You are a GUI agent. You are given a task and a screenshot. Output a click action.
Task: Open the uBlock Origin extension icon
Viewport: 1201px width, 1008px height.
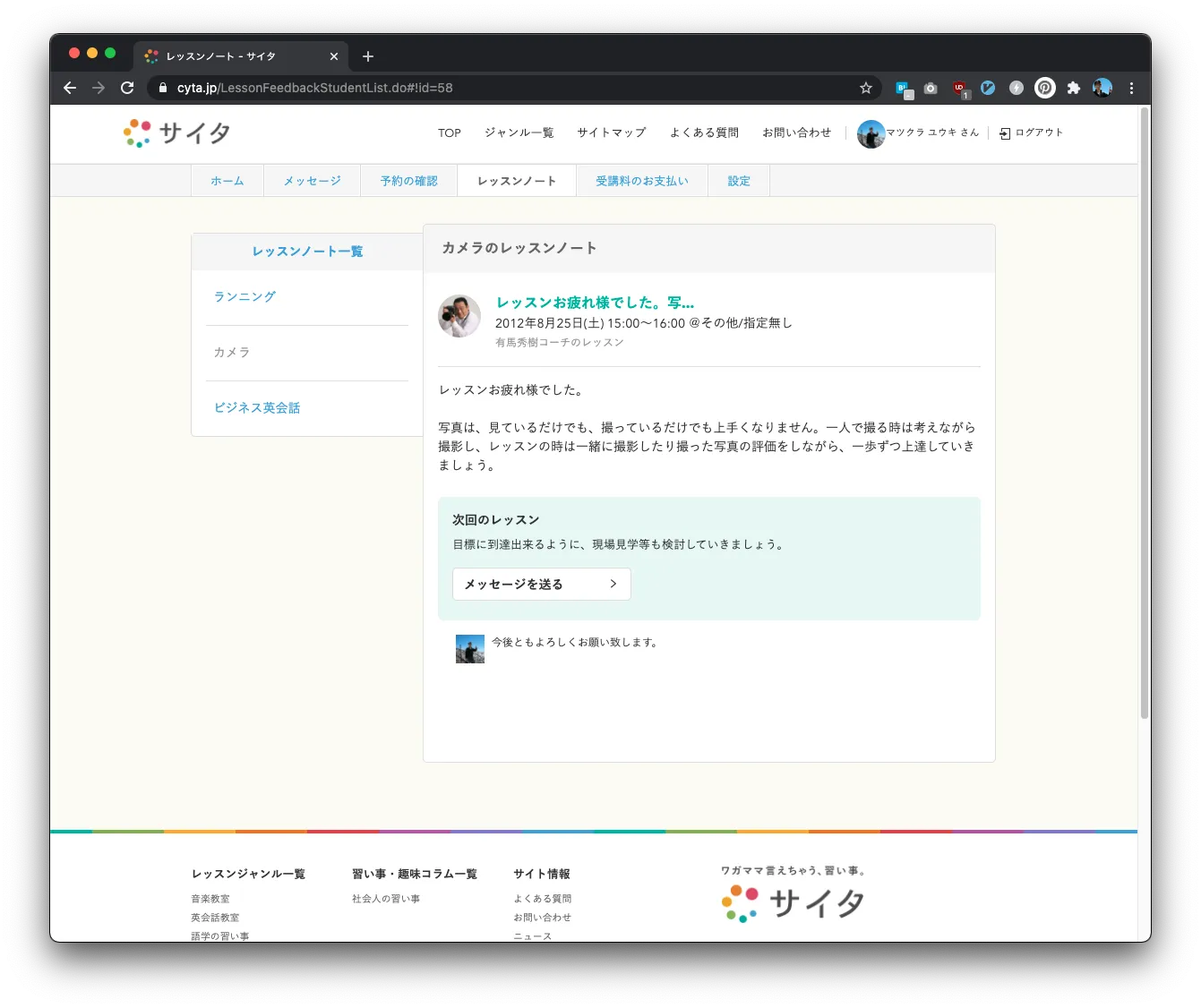(959, 88)
